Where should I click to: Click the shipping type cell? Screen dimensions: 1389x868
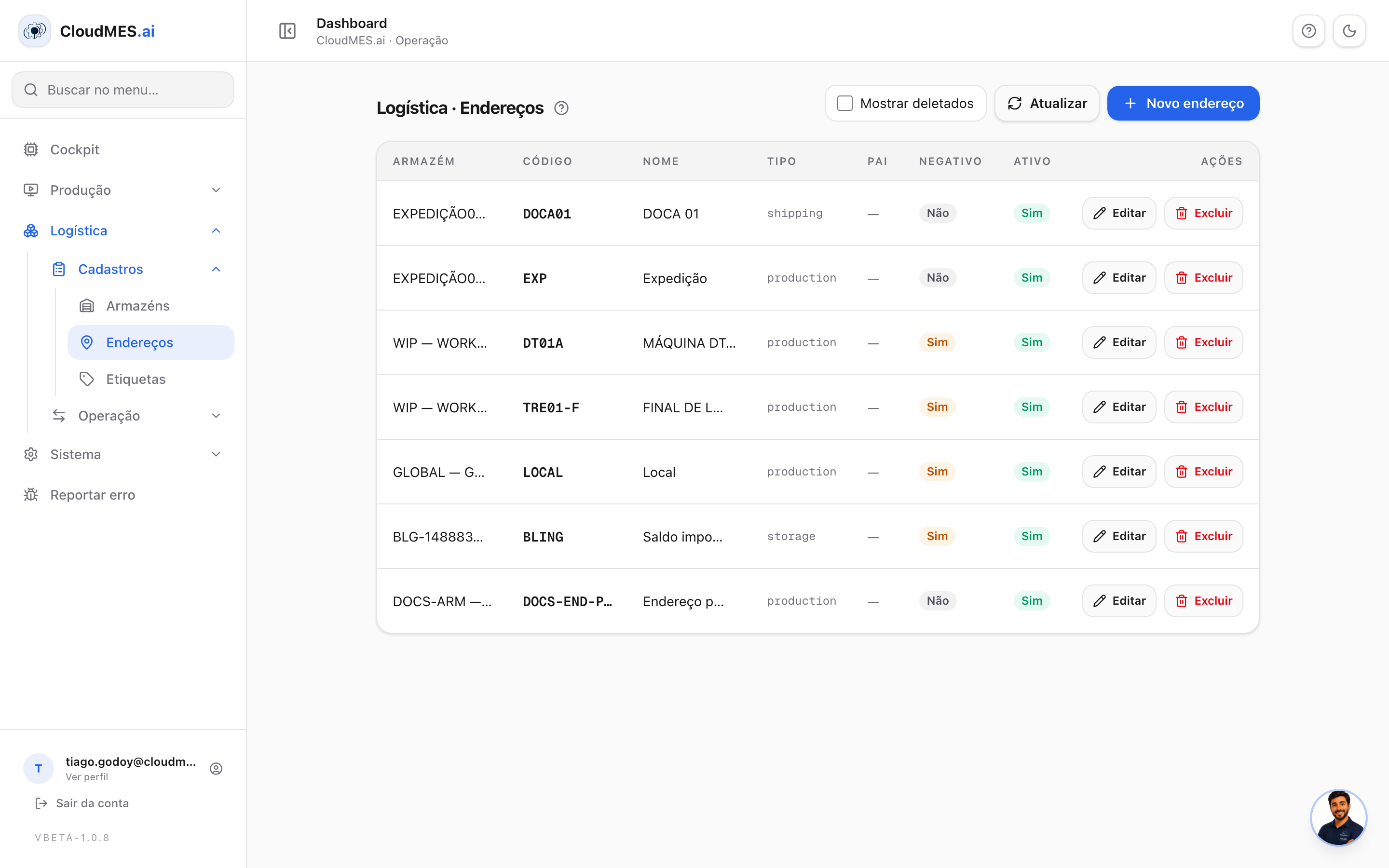[794, 214]
